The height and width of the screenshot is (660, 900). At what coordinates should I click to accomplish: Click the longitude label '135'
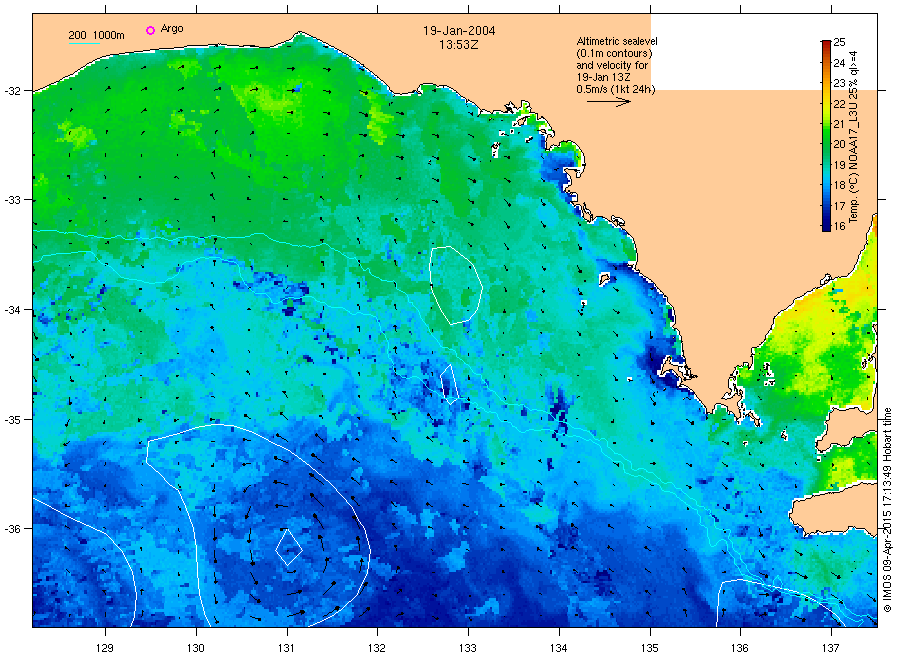tap(650, 649)
